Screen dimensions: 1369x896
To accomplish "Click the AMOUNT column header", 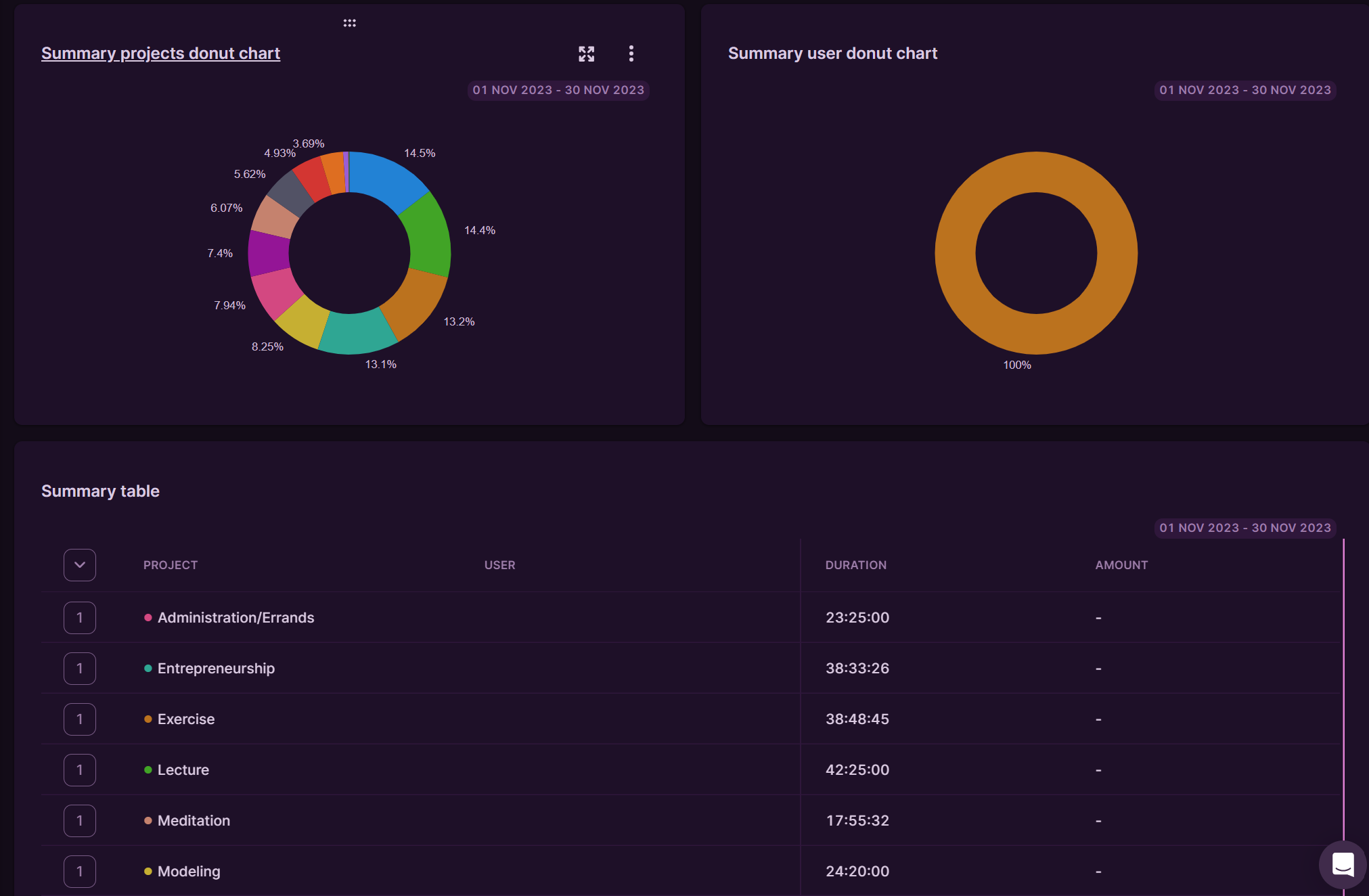I will (1121, 565).
